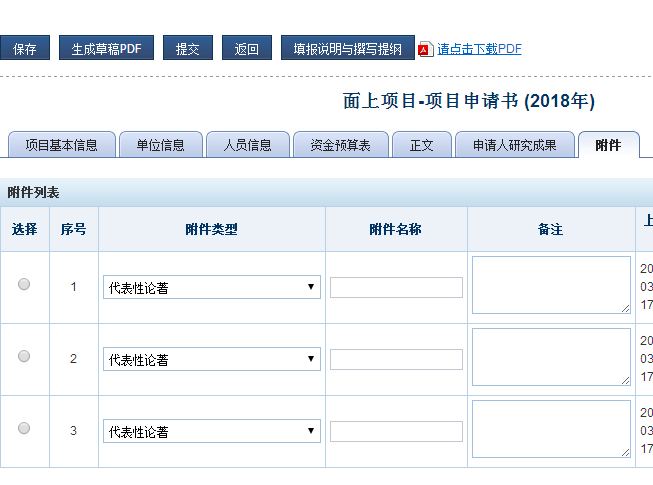Screen dimensions: 653x485
Task: Switch to 项目基本信息 tab
Action: click(62, 145)
